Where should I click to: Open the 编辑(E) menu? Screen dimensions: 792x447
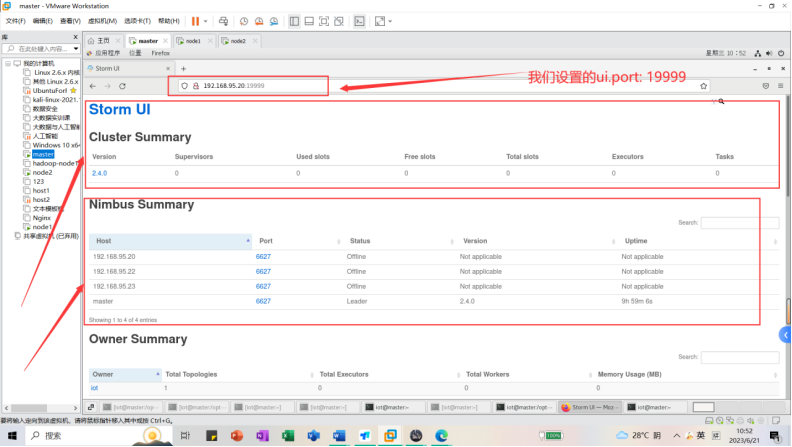(x=42, y=21)
